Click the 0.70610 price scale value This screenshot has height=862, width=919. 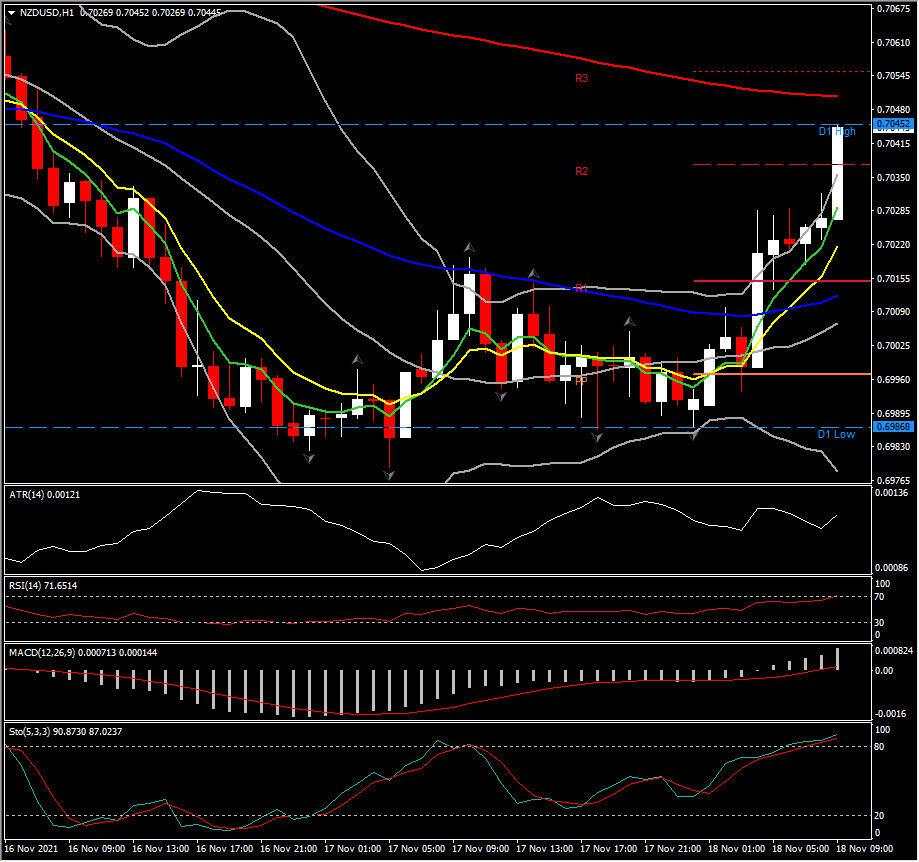tap(893, 42)
